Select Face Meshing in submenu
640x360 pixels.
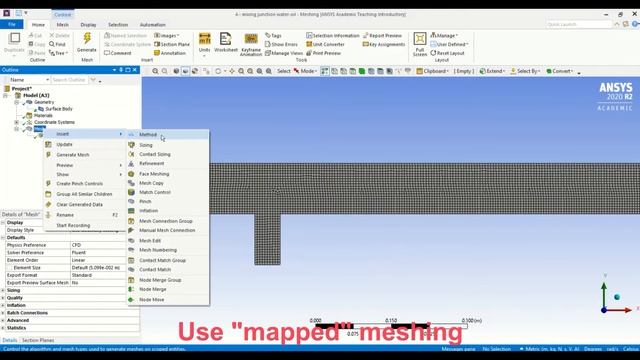pos(168,174)
